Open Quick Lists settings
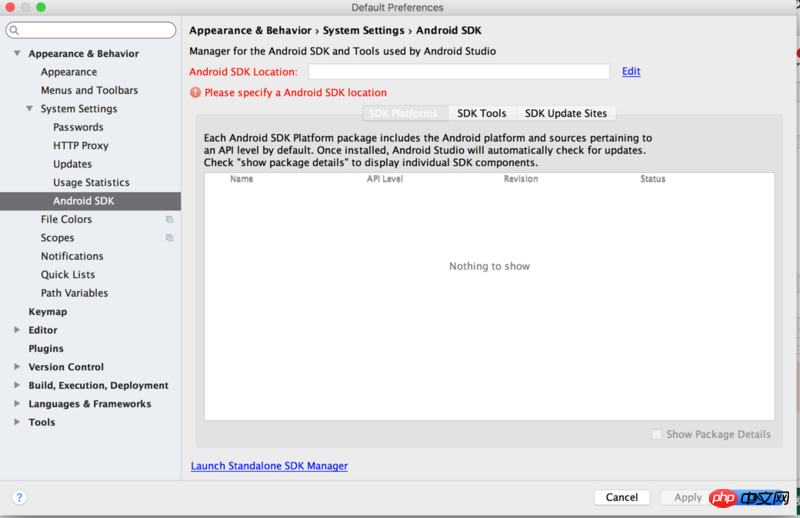This screenshot has width=800, height=518. coord(68,275)
